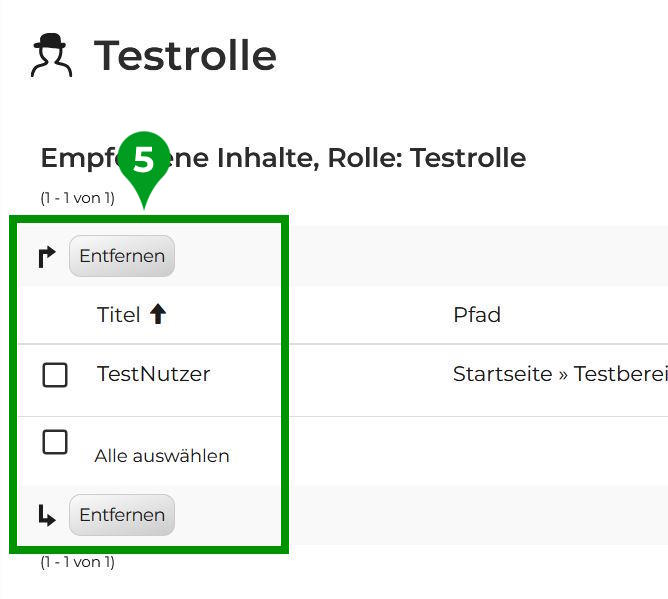Tick the TestNutzer row checkbox
This screenshot has height=599, width=668.
(55, 375)
